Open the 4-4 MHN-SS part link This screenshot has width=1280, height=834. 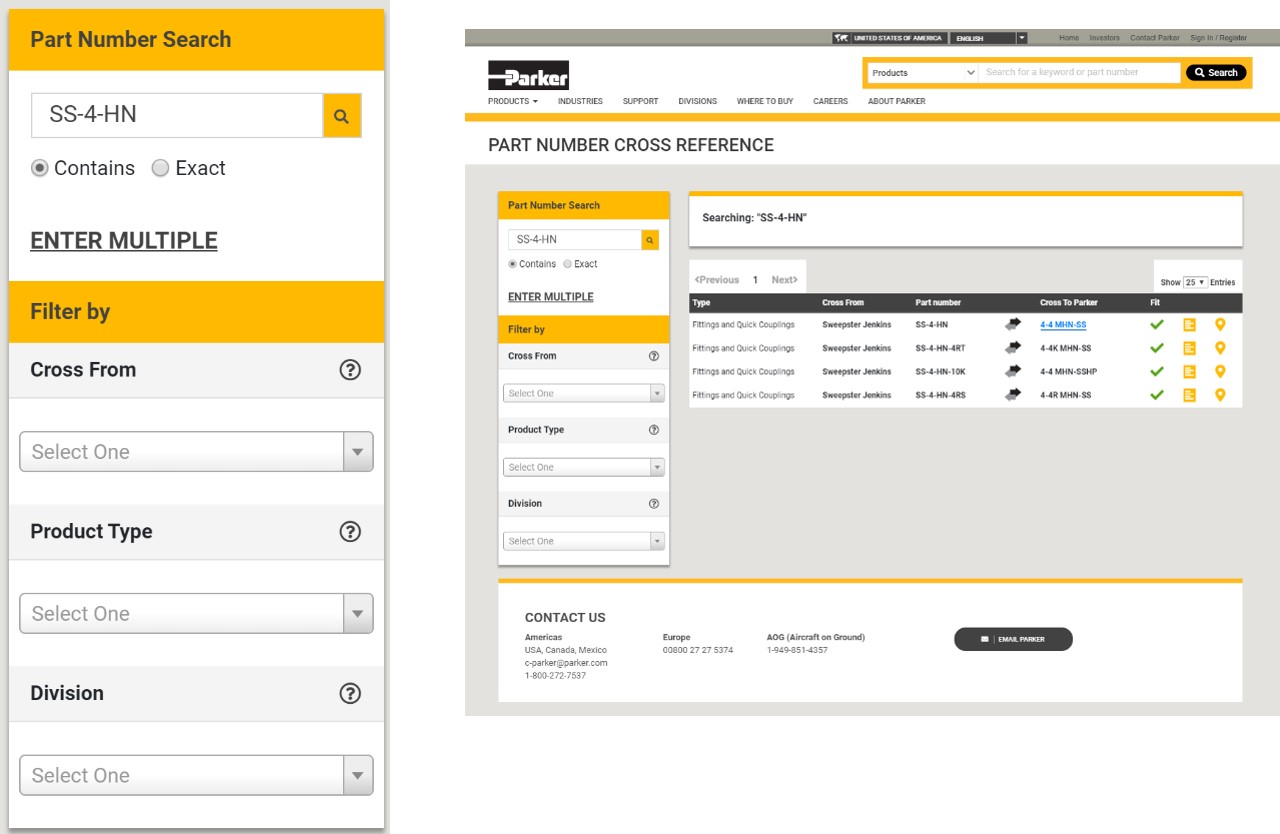[x=1063, y=325]
